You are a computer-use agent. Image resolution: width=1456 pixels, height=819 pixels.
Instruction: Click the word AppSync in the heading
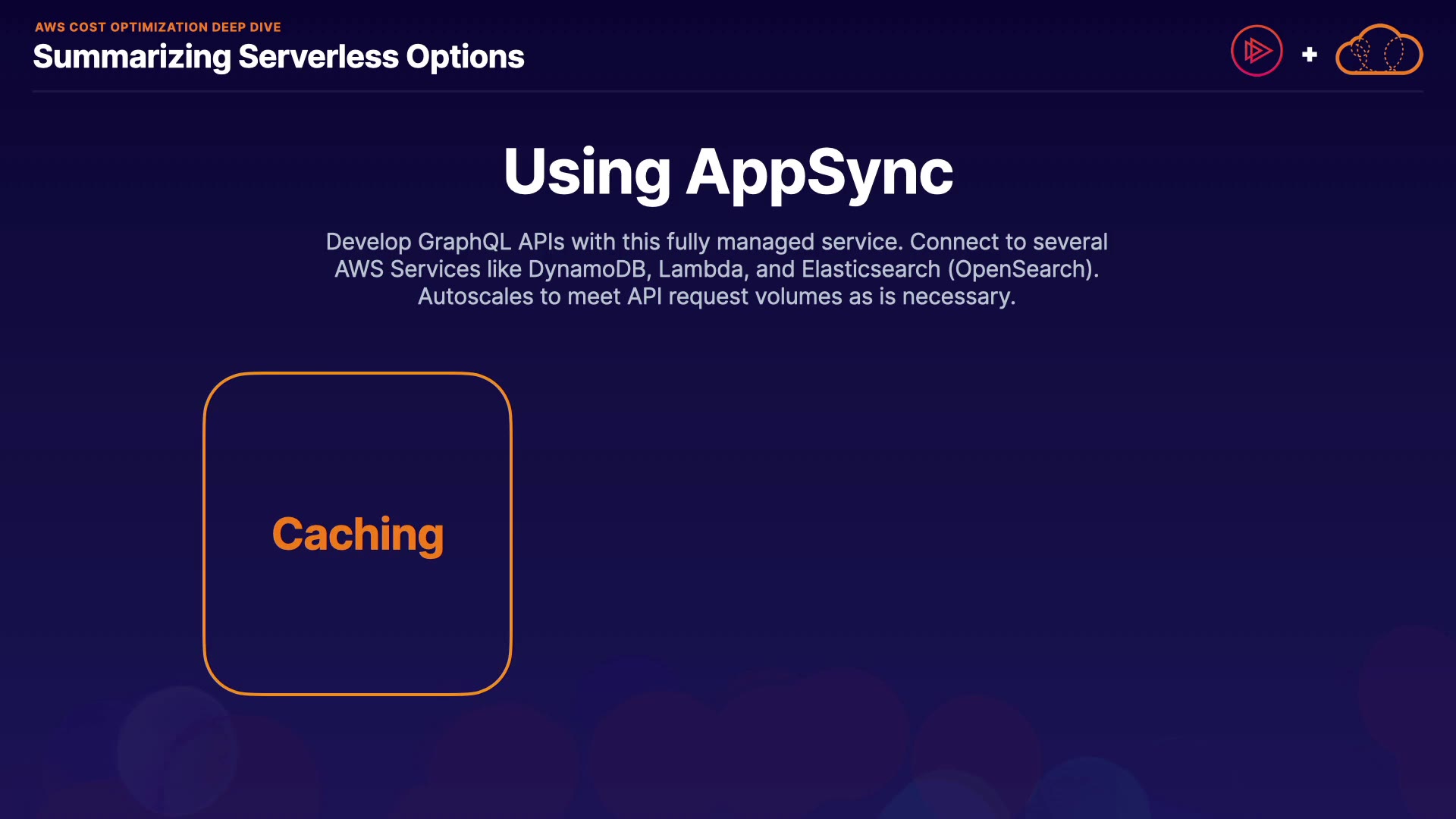pyautogui.click(x=819, y=172)
